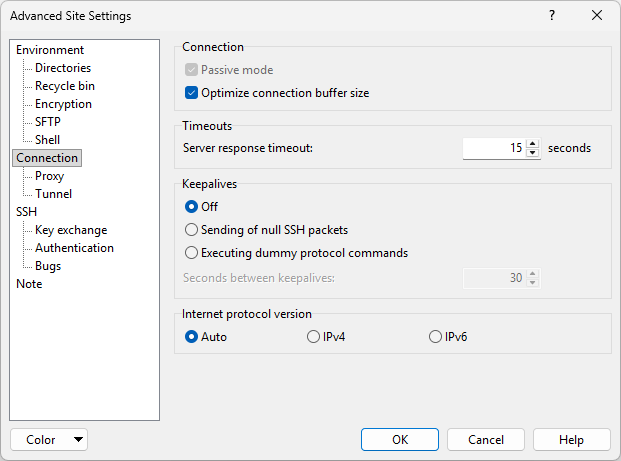
Task: Select Key exchange tree item
Action: pyautogui.click(x=69, y=230)
